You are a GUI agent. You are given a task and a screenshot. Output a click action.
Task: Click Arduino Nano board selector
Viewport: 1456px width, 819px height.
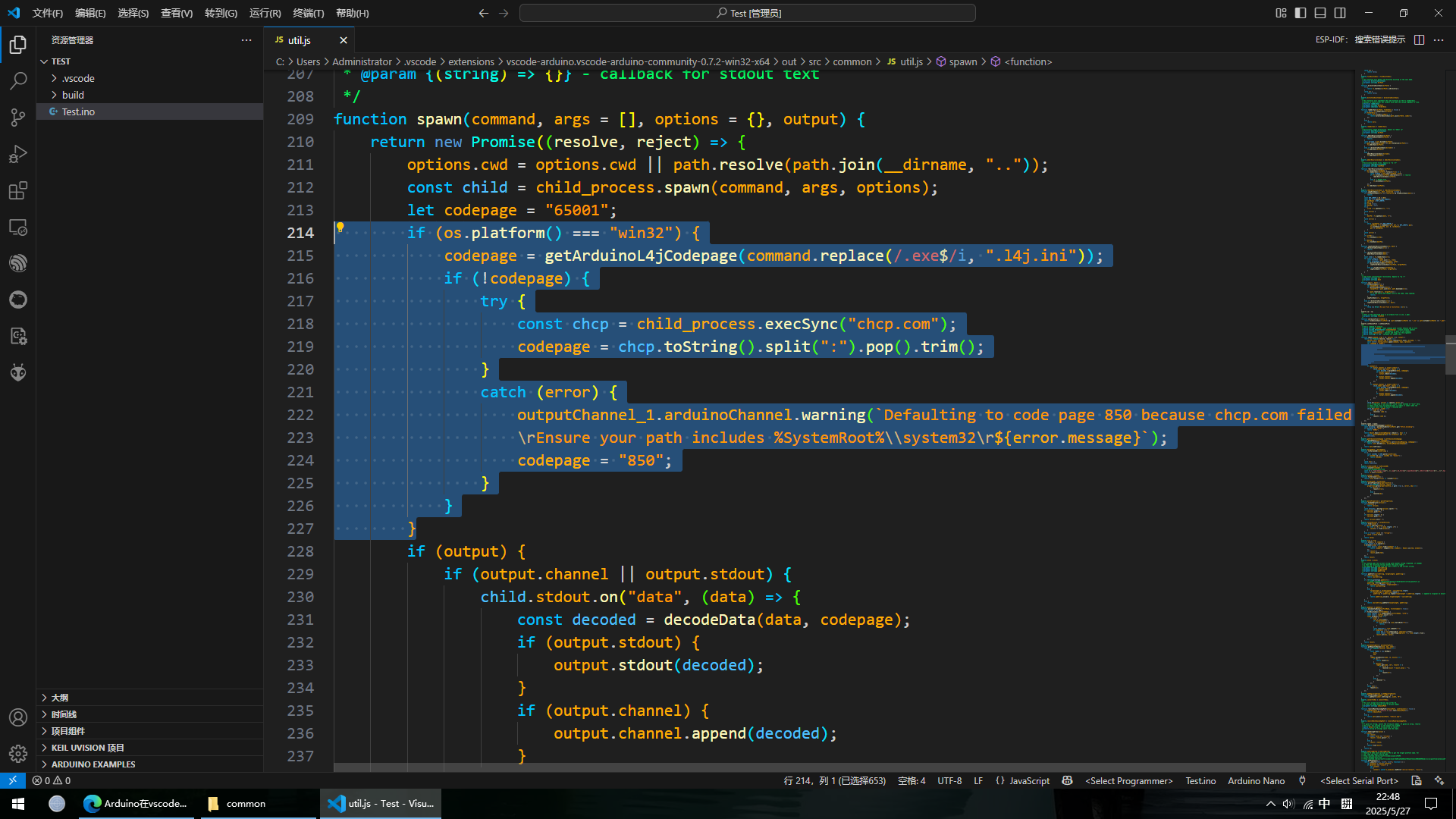point(1256,781)
